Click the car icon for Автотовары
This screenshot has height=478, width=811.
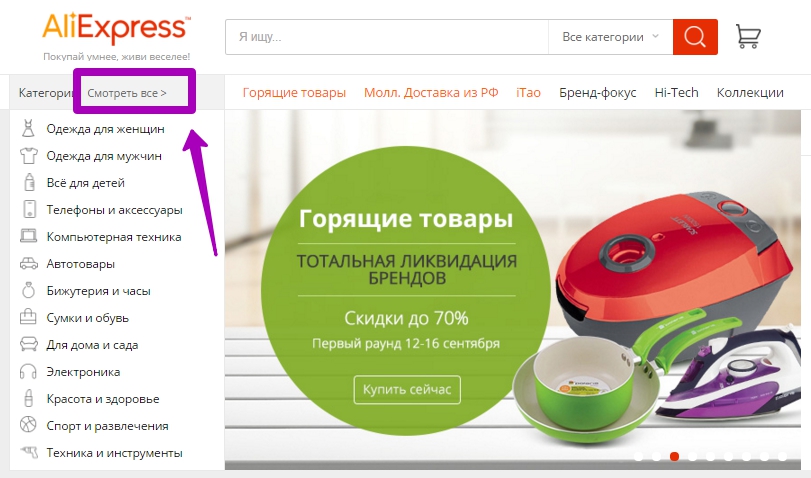[x=28, y=264]
